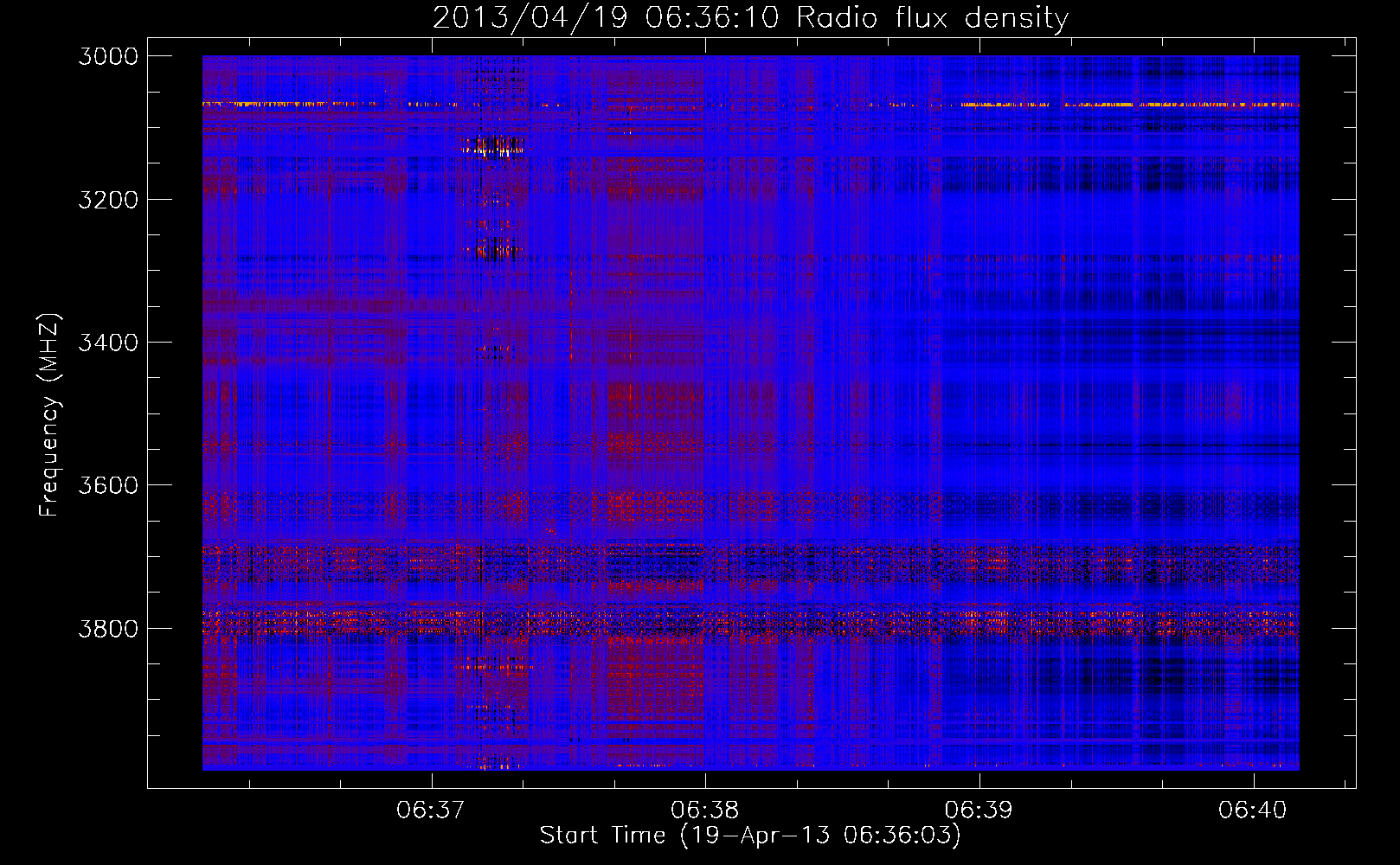Click the 06:39 time axis label
This screenshot has height=865, width=1400.
coord(979,810)
